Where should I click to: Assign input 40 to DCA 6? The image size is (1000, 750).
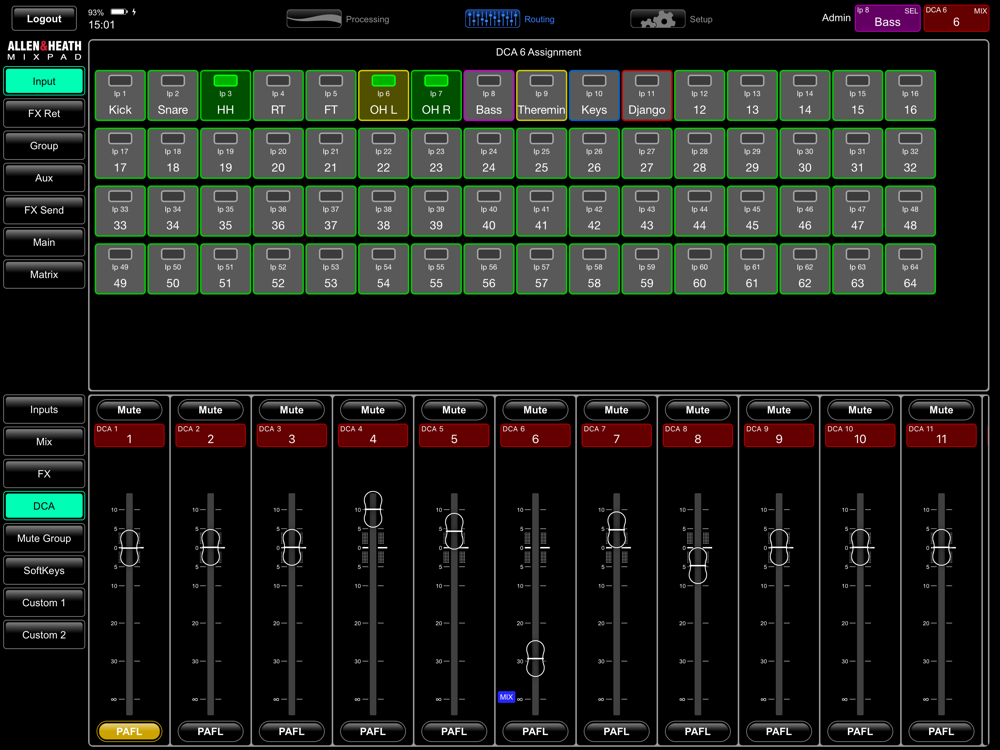[489, 211]
